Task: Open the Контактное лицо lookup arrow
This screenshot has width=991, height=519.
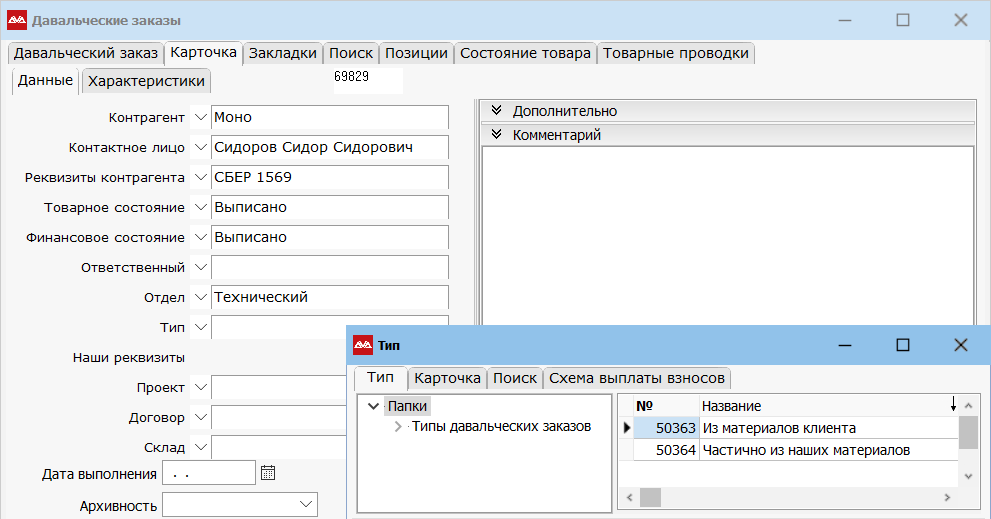Action: [x=200, y=148]
